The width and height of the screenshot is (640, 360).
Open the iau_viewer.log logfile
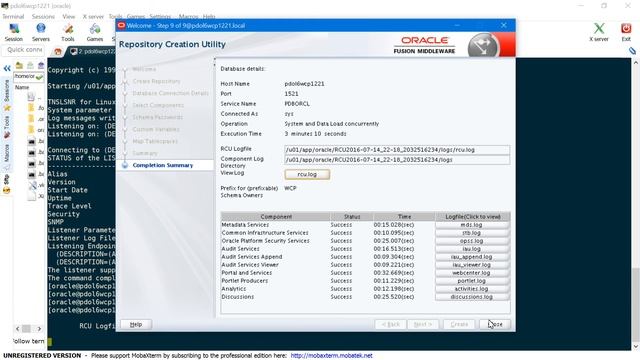click(x=472, y=265)
